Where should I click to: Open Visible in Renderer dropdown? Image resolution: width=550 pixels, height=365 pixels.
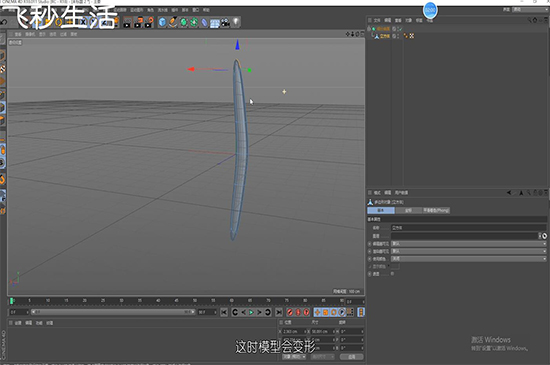[469, 251]
